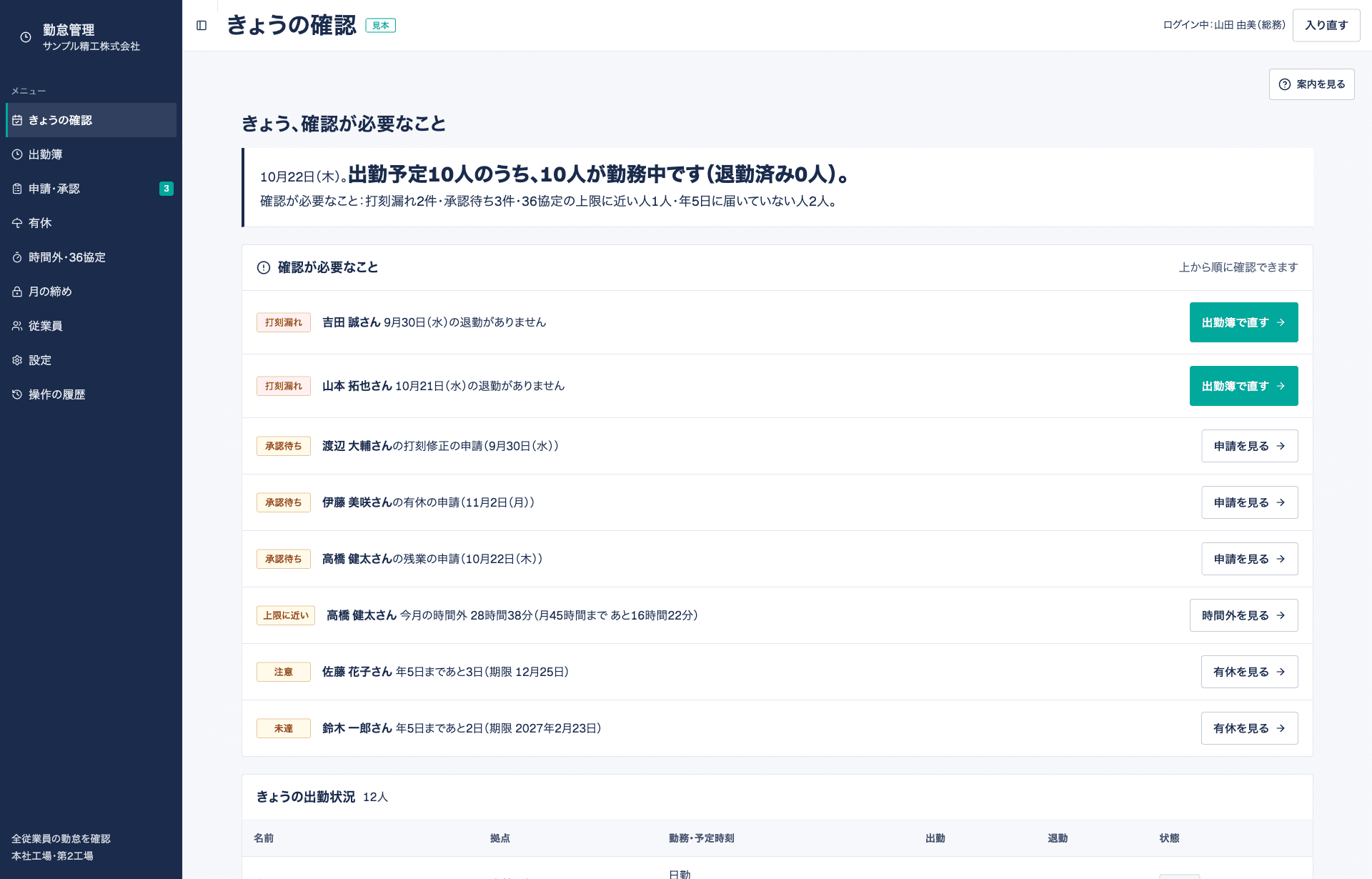The height and width of the screenshot is (879, 1372).
Task: Click the gear icon for 設定
Action: click(x=17, y=360)
